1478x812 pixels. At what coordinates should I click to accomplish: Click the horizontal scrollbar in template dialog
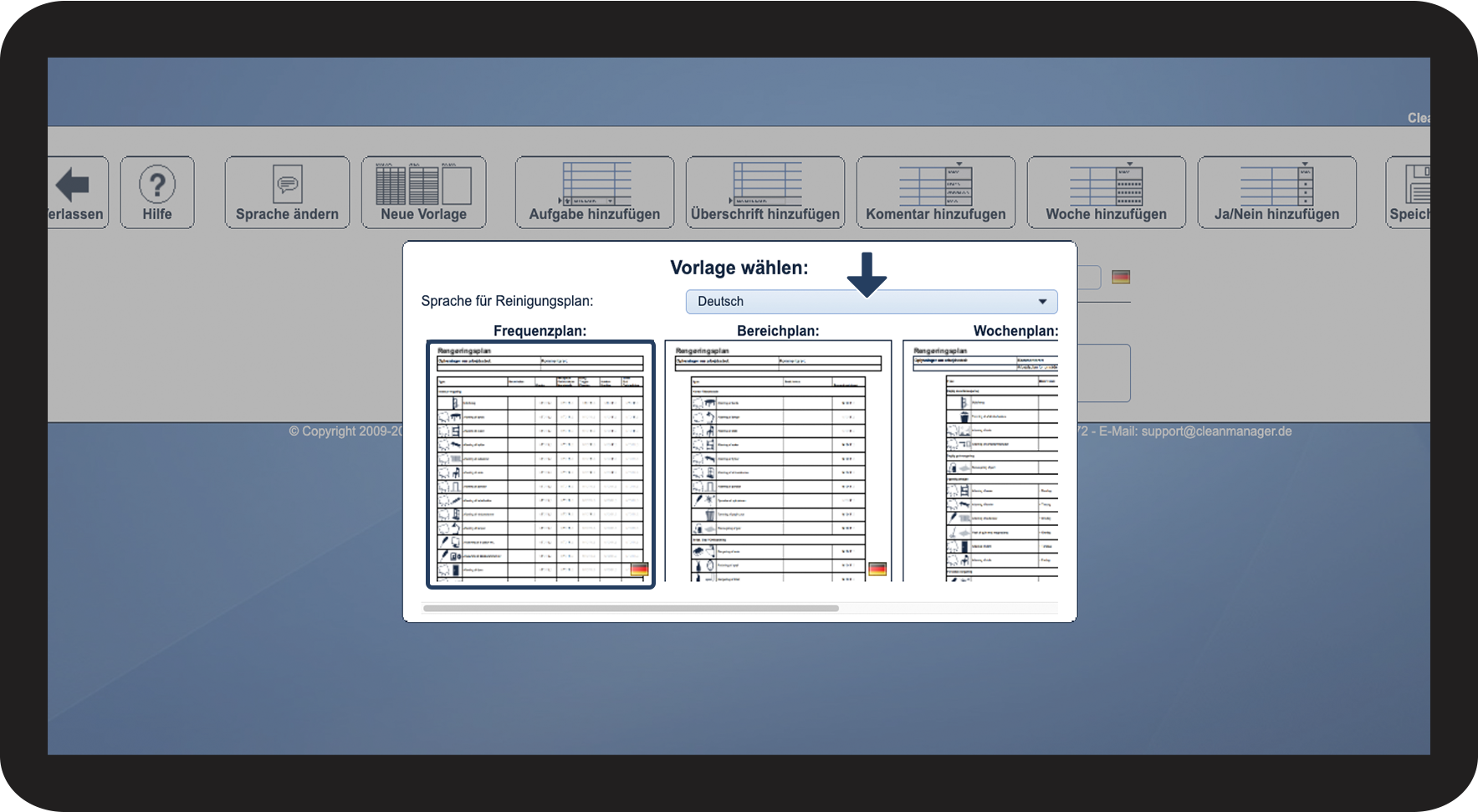[631, 608]
